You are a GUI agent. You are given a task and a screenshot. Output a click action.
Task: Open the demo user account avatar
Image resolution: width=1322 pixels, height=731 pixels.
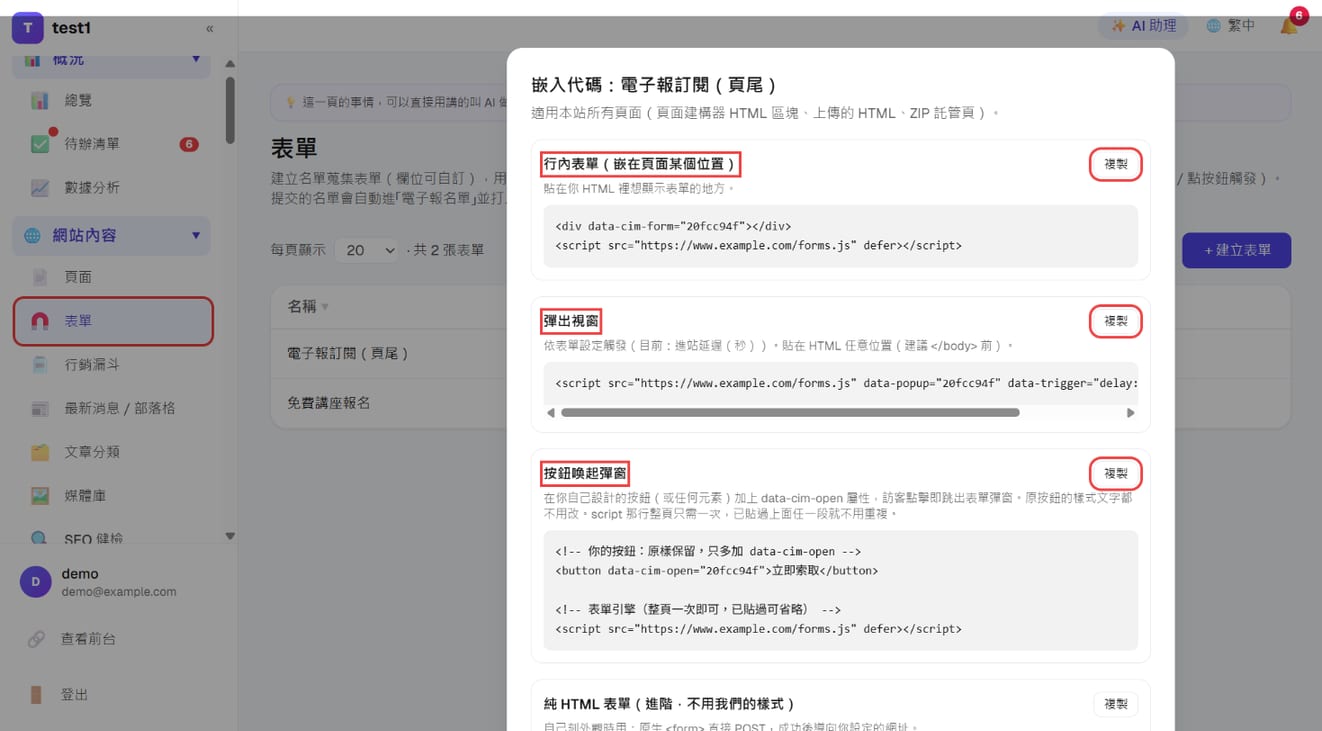point(35,582)
